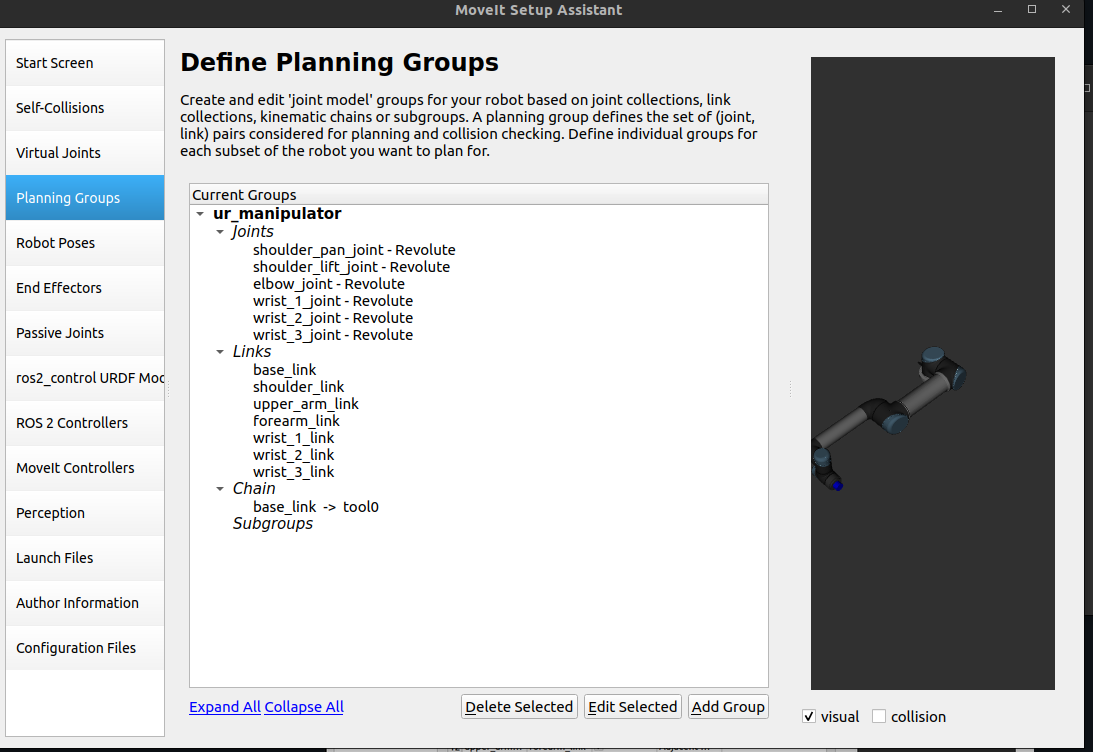Select shoulder_pan_joint in the tree
Viewport: 1093px width, 752px height.
pos(353,250)
